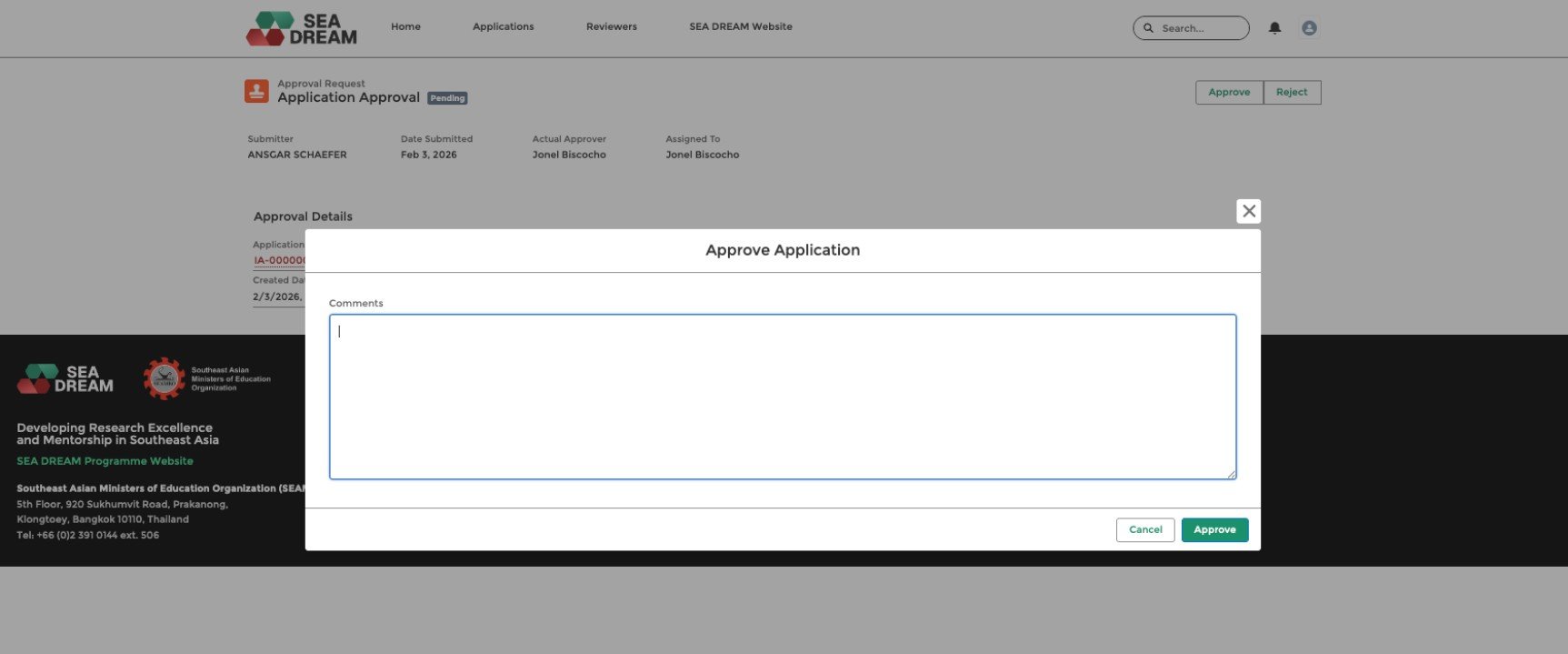The width and height of the screenshot is (1568, 654).
Task: Click the search magnifier icon
Action: pyautogui.click(x=1148, y=28)
